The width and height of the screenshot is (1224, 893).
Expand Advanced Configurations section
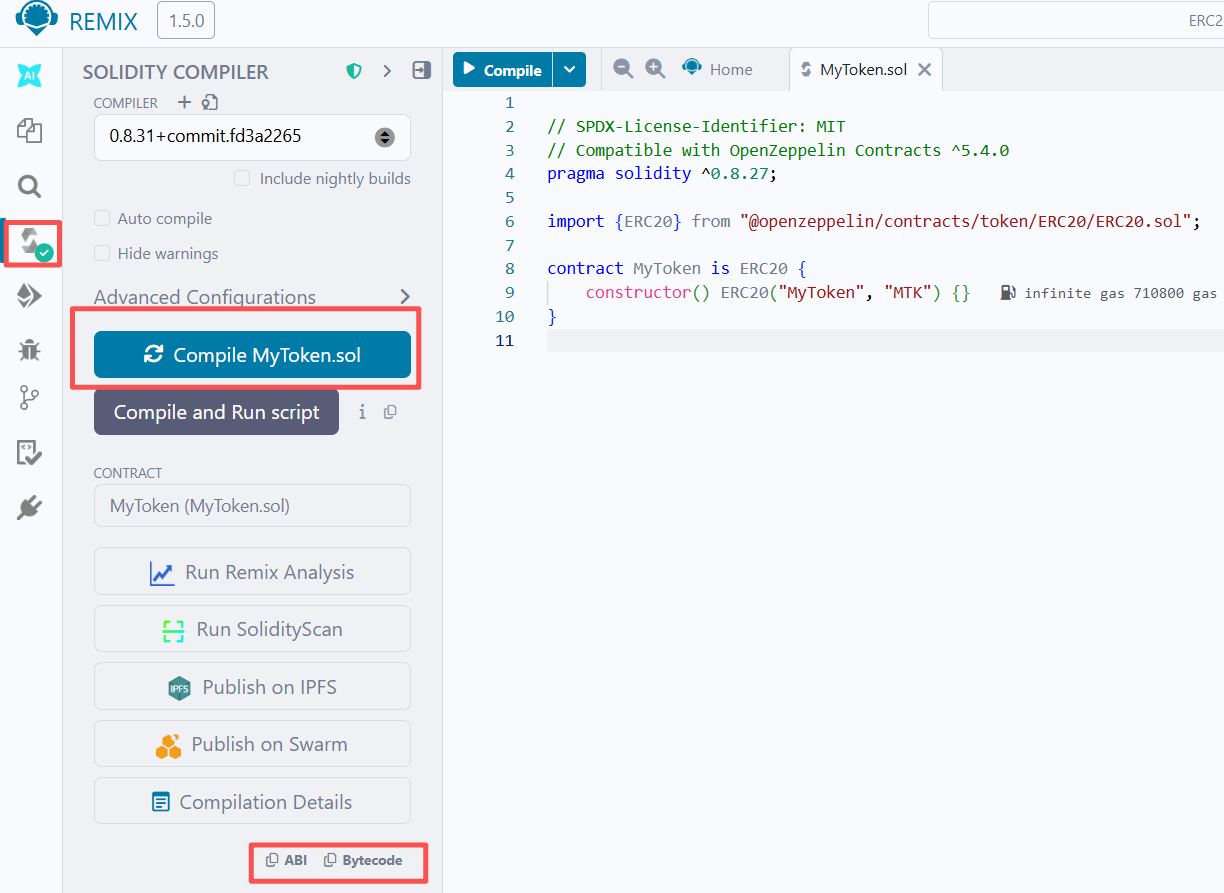click(252, 297)
